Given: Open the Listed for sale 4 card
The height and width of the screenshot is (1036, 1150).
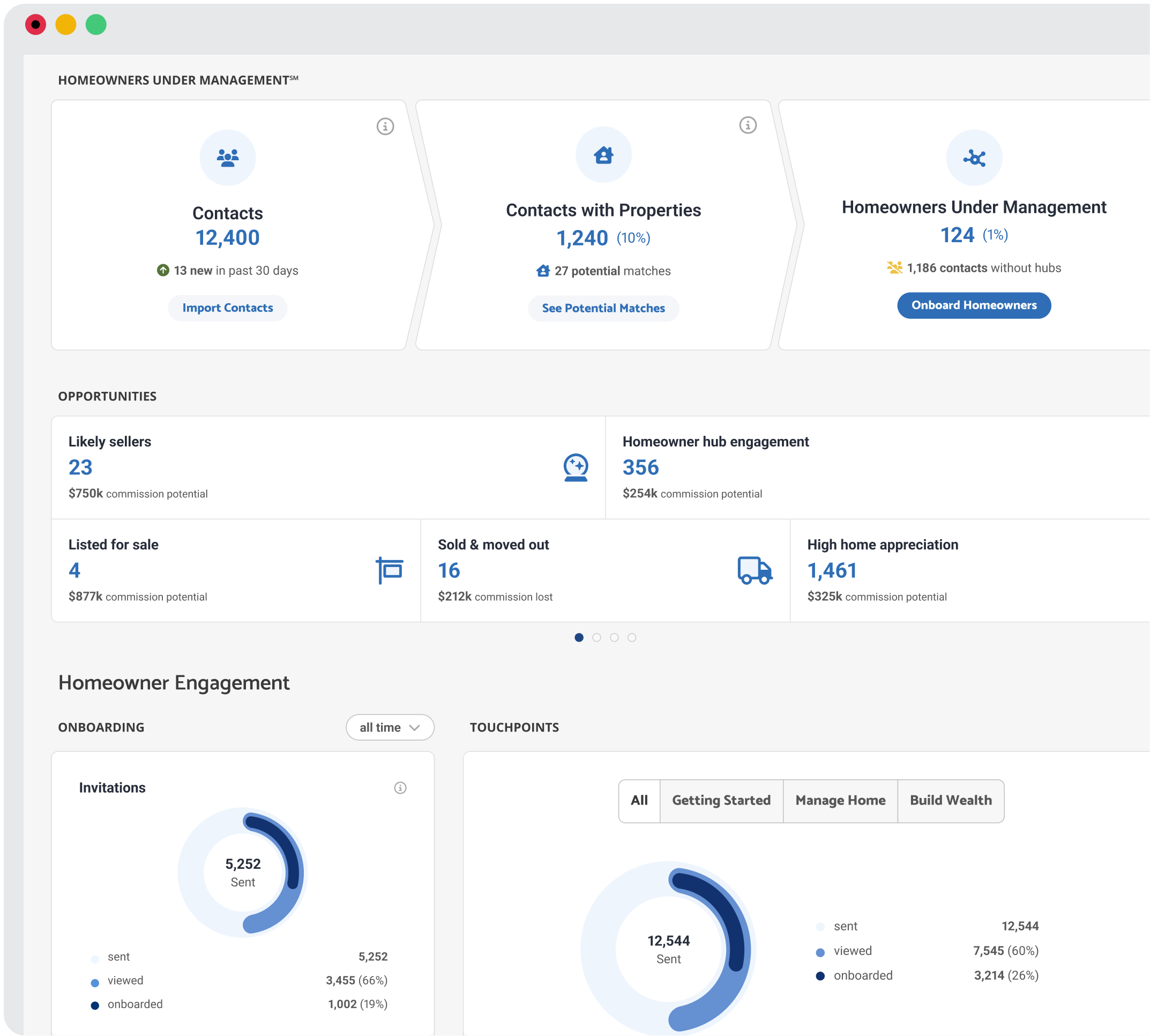Looking at the screenshot, I should coord(236,570).
